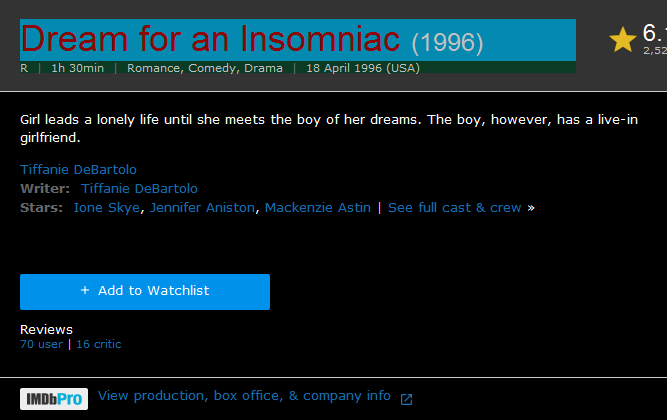Click the Stars: label
Viewport: 667px width, 420px height.
[41, 208]
